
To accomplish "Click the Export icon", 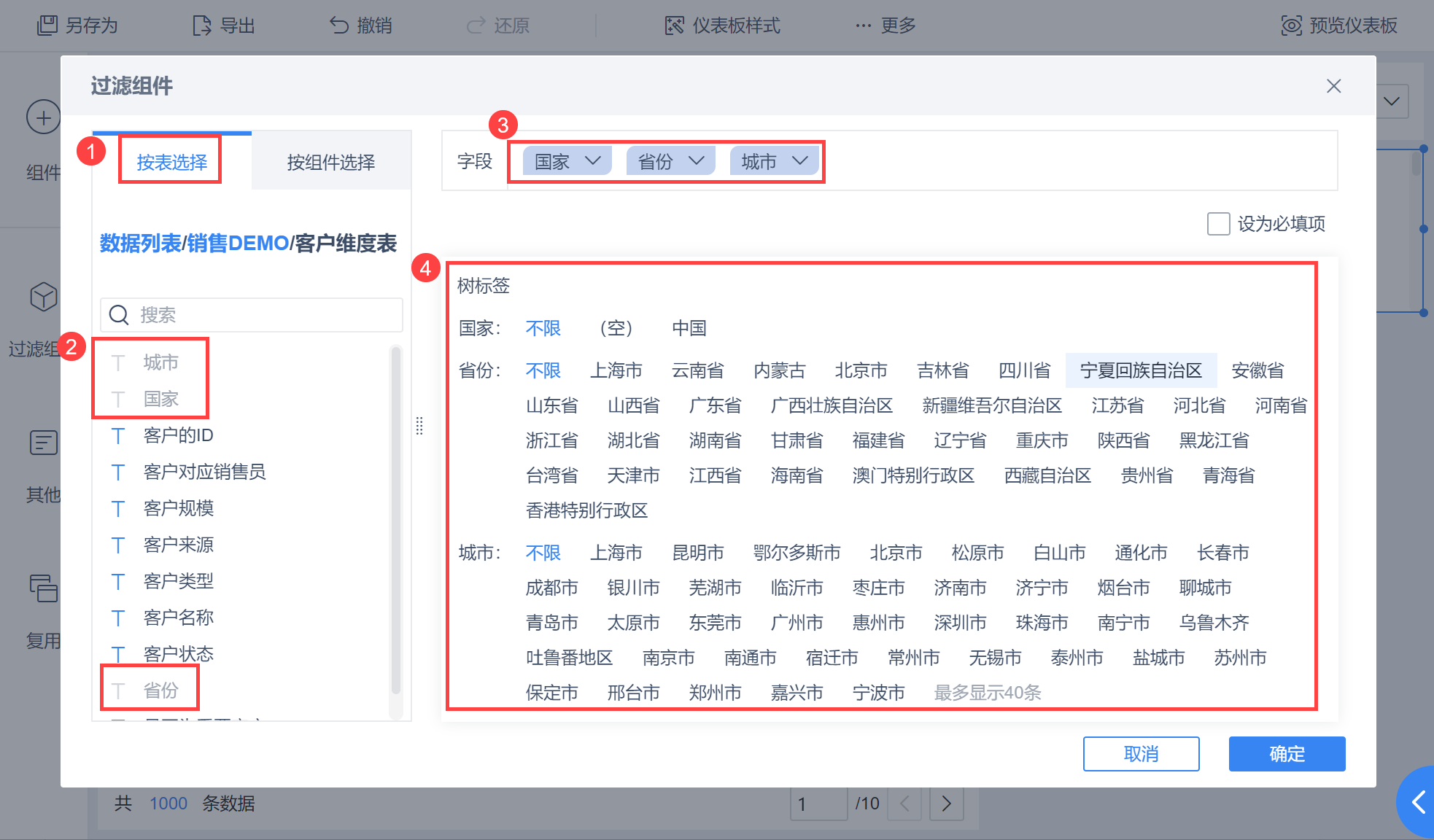I will (202, 26).
